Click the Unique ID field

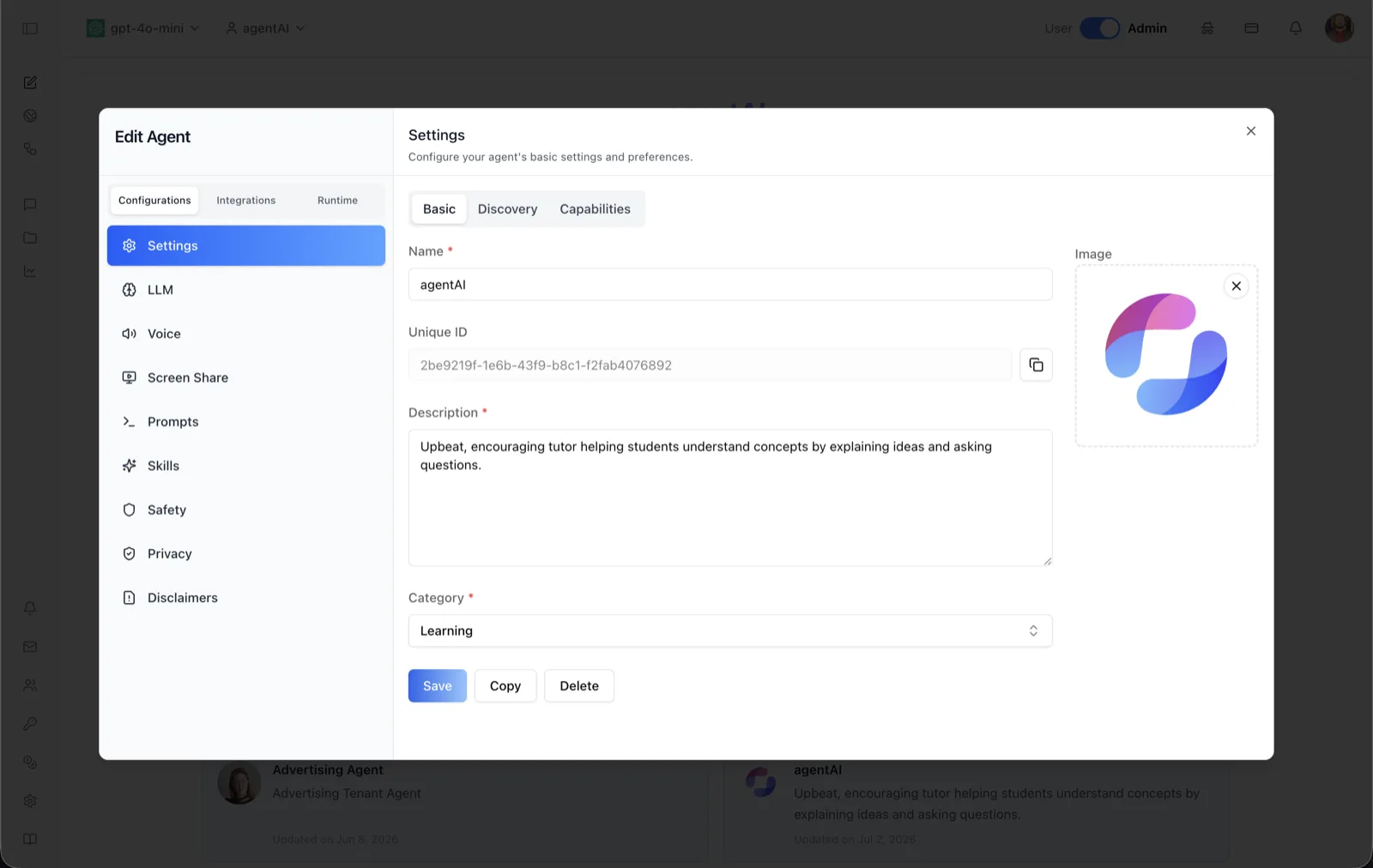coord(711,365)
